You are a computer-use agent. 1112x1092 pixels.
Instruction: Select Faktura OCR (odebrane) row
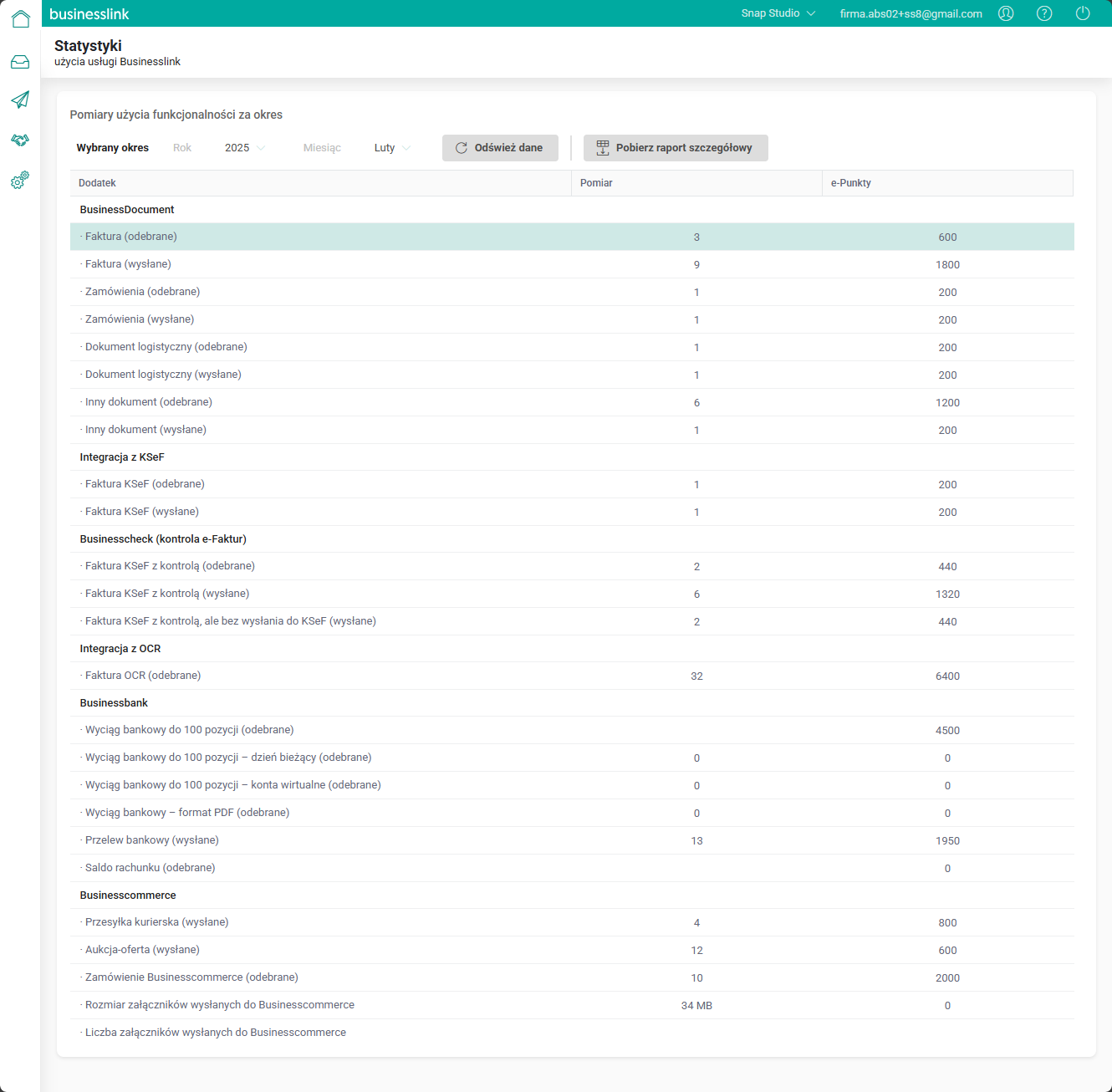[572, 676]
